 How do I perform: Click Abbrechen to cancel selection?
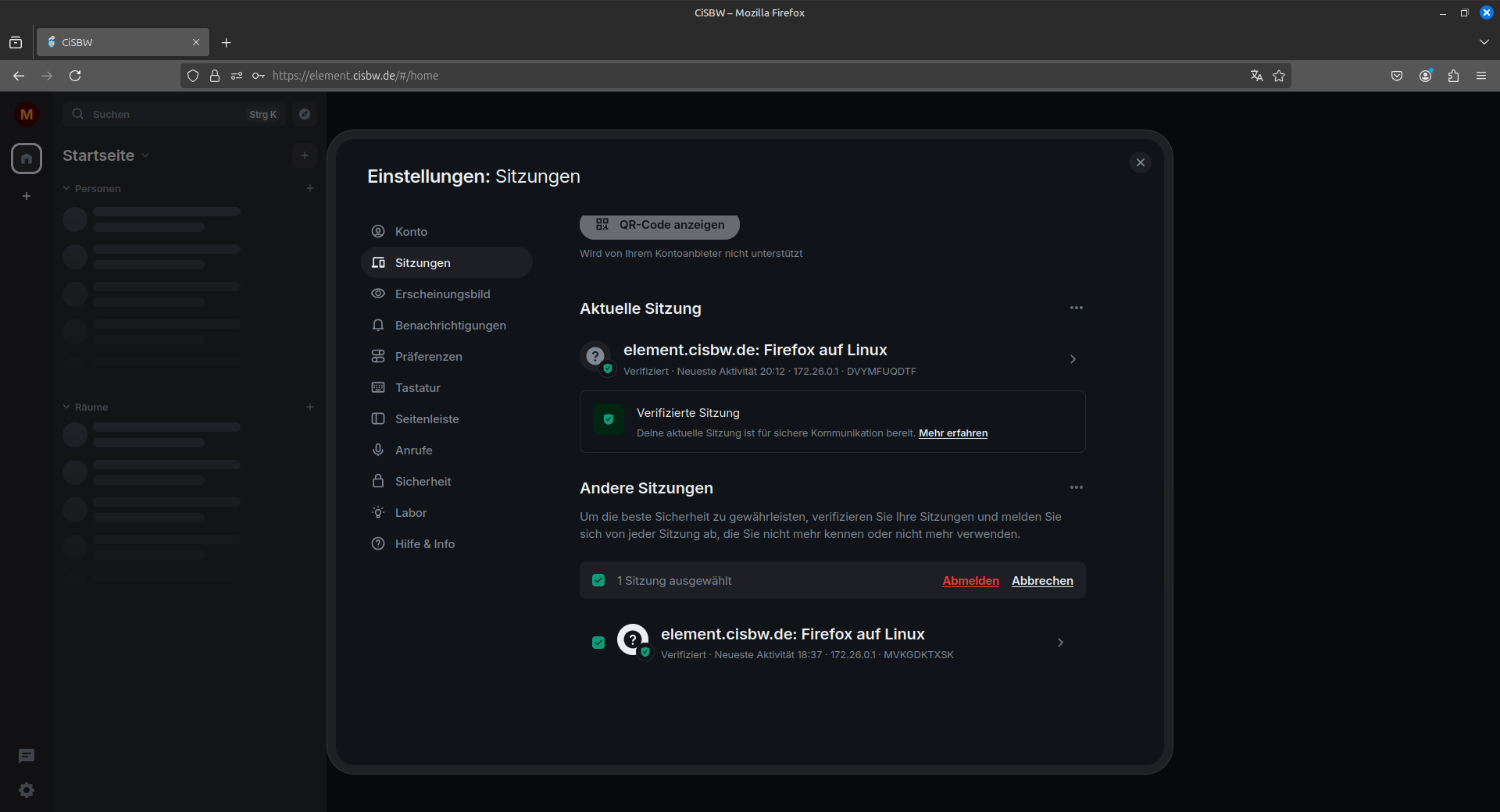click(1042, 581)
